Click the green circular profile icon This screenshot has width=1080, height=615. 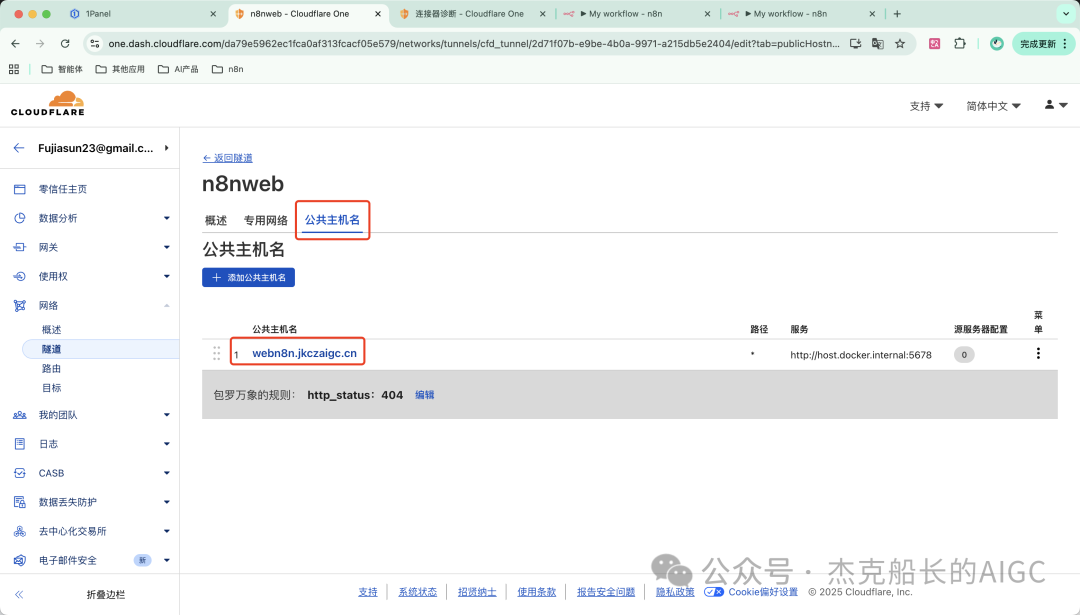[996, 43]
